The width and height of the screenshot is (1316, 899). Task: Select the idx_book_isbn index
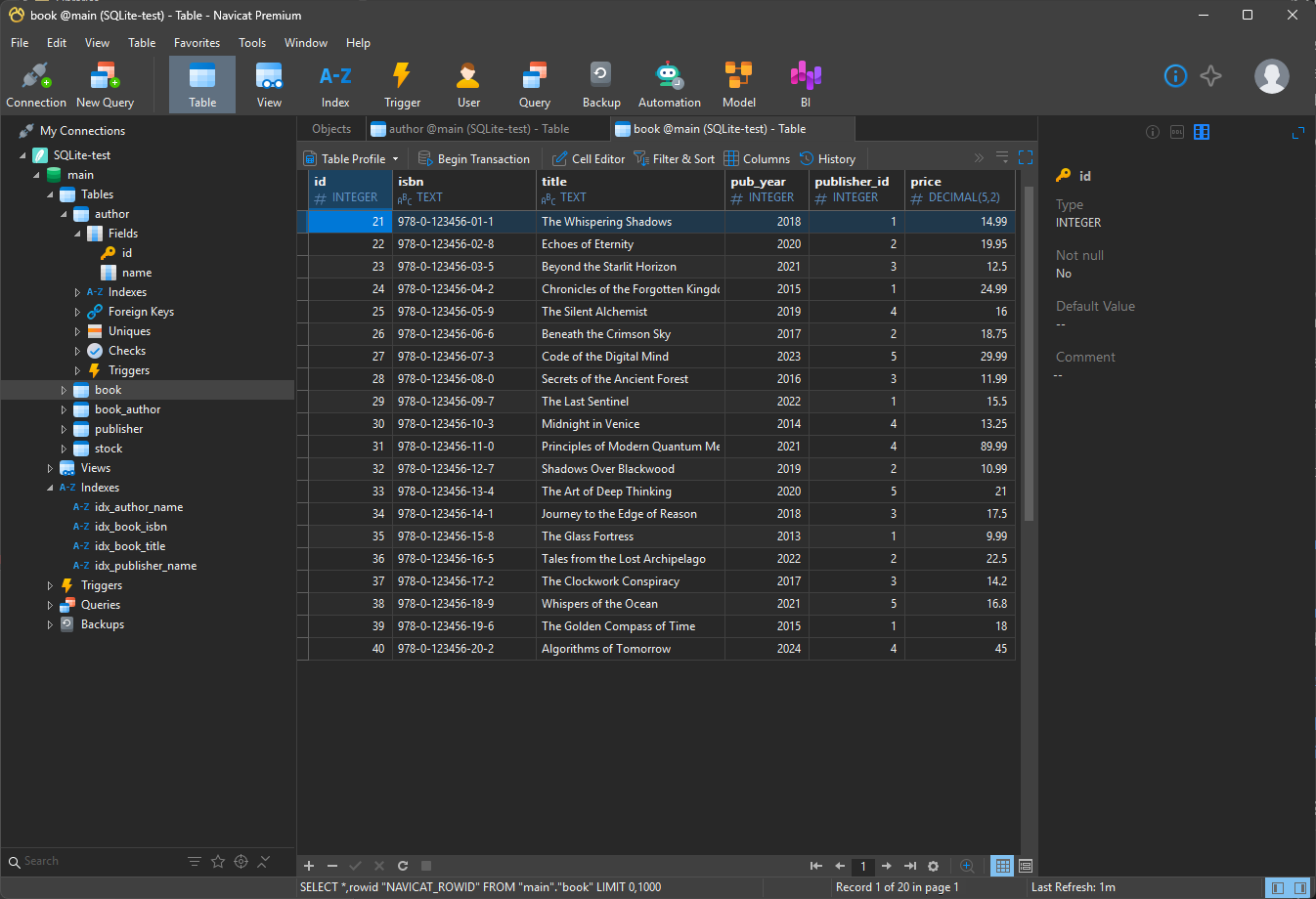tap(130, 527)
